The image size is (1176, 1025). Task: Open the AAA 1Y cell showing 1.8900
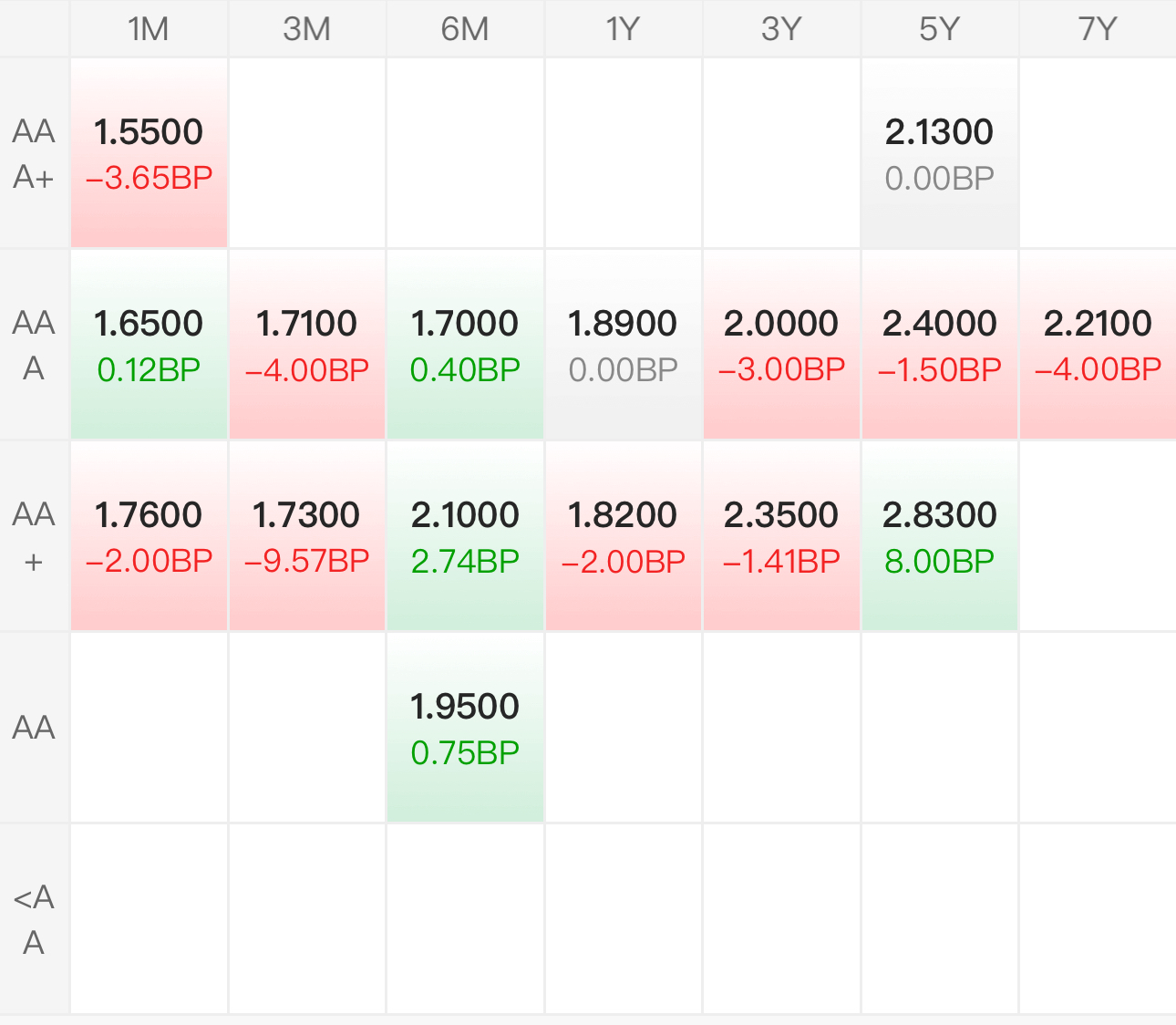pos(623,345)
